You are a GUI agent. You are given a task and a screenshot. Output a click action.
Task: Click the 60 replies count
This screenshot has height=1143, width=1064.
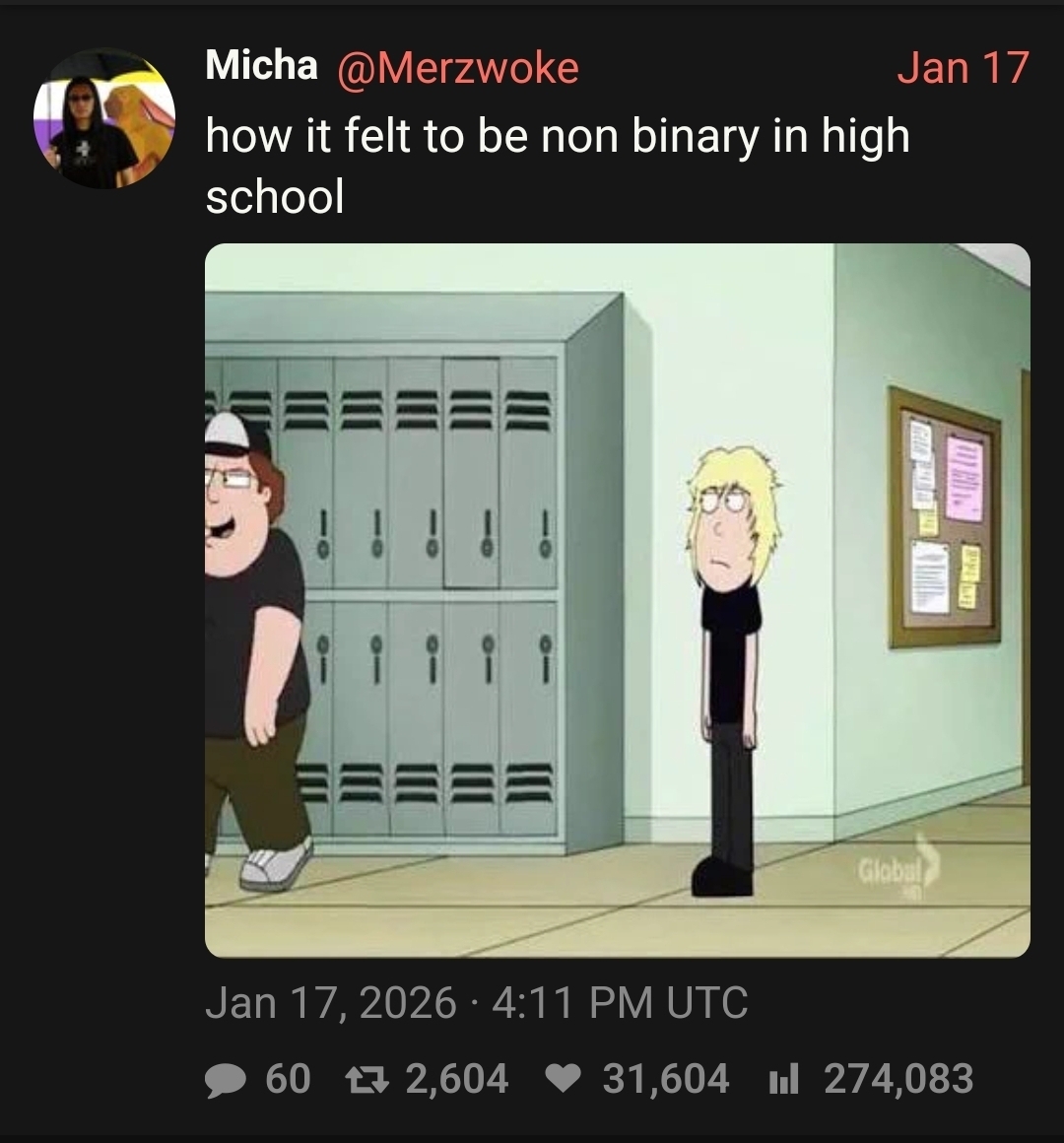[x=288, y=1079]
